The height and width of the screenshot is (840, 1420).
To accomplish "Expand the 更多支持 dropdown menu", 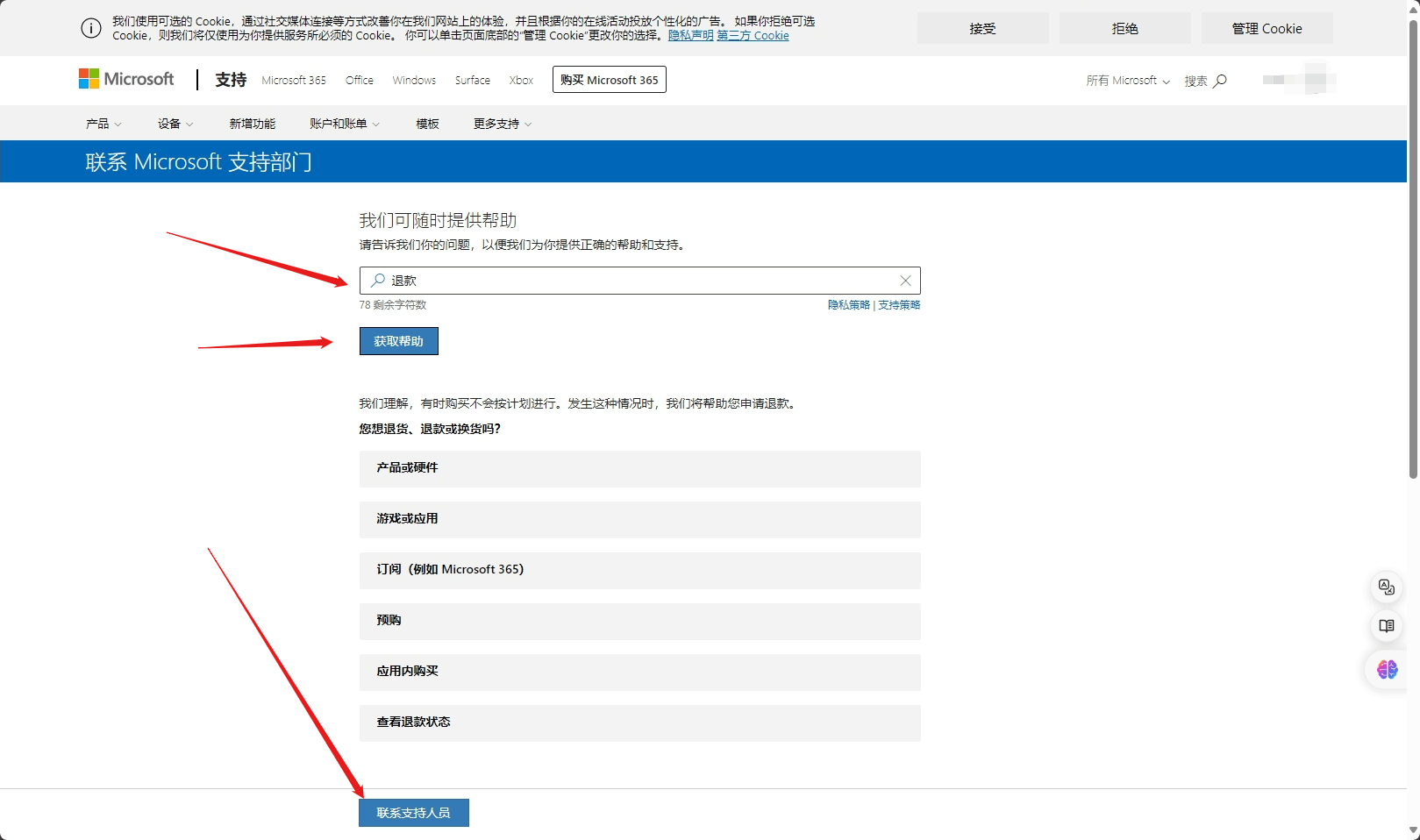I will coord(503,124).
